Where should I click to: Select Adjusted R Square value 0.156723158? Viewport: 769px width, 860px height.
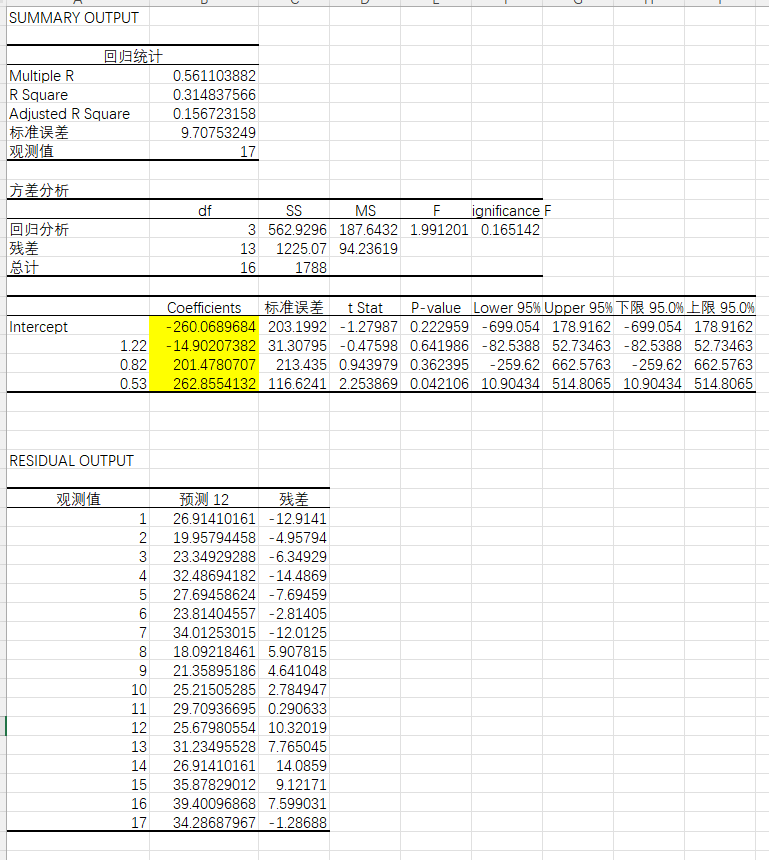(214, 114)
